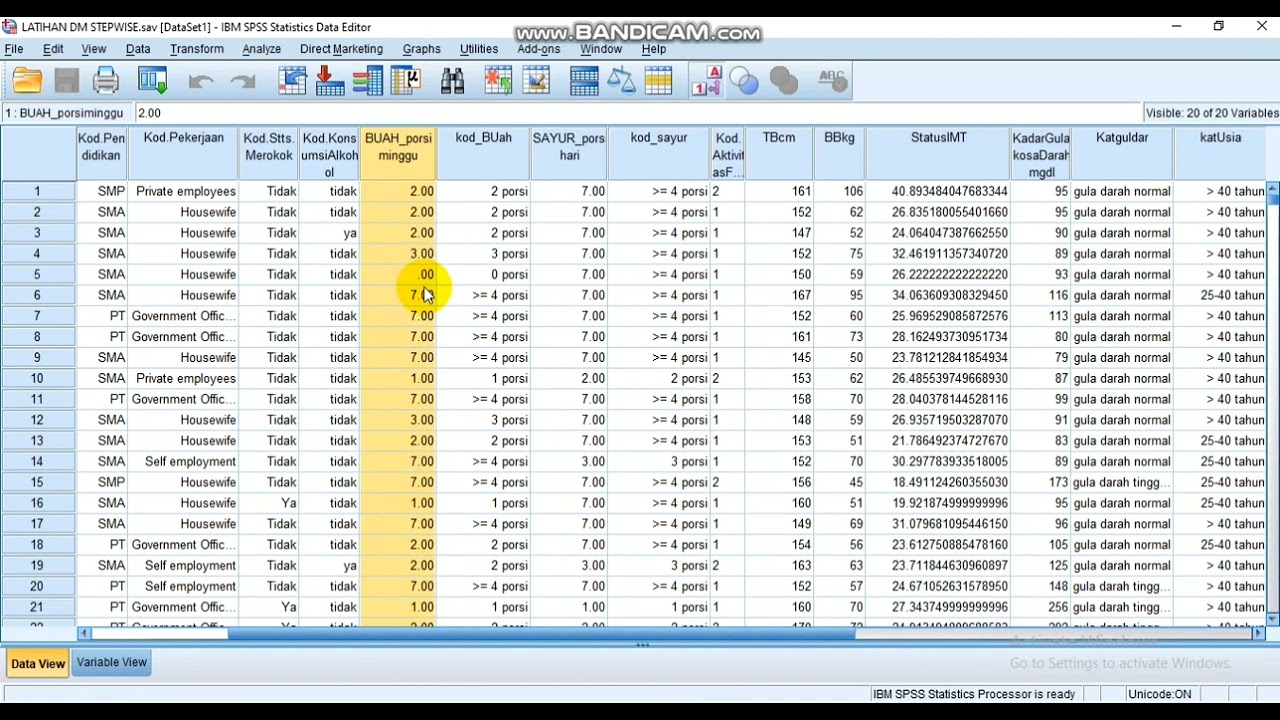Click the Run descriptive statistics icon
Screen dimensions: 1280x720
(406, 81)
